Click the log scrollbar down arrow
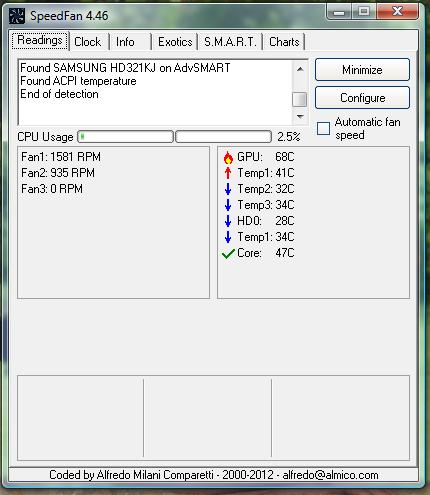Viewport: 430px width, 495px height. coord(300,117)
